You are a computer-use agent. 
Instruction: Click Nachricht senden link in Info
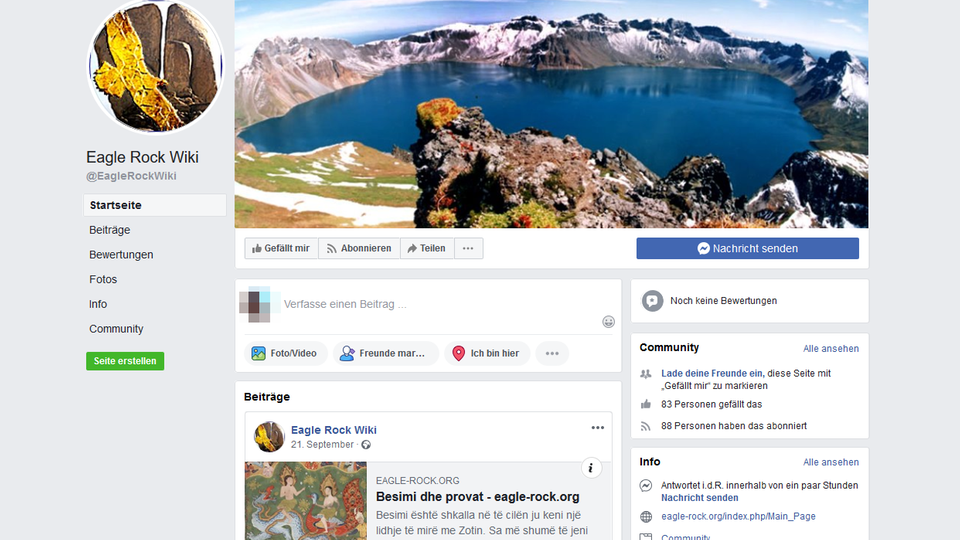pos(700,498)
